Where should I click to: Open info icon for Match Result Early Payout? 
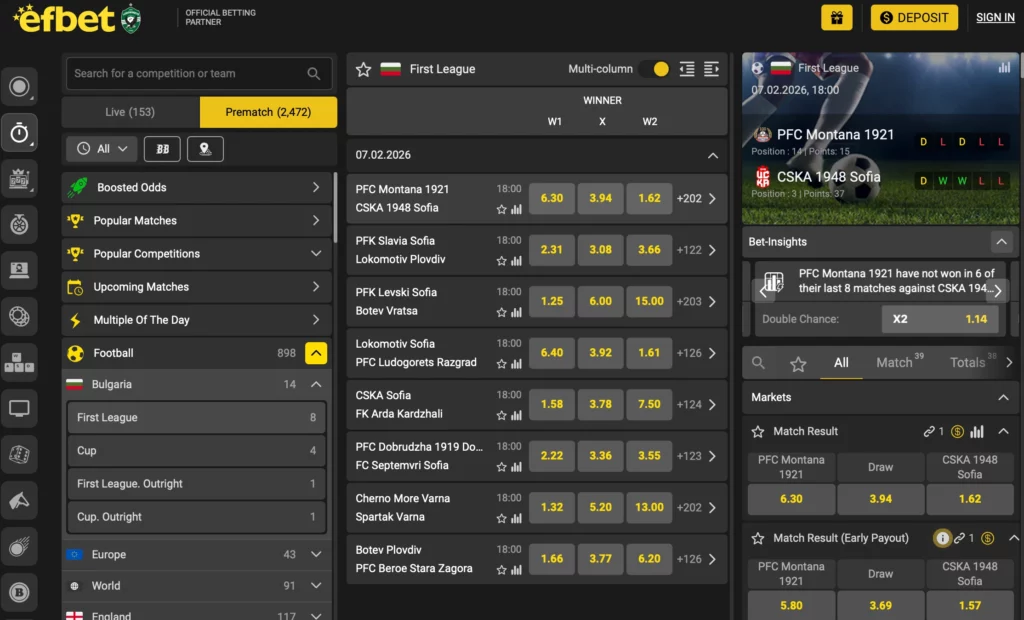coord(942,538)
